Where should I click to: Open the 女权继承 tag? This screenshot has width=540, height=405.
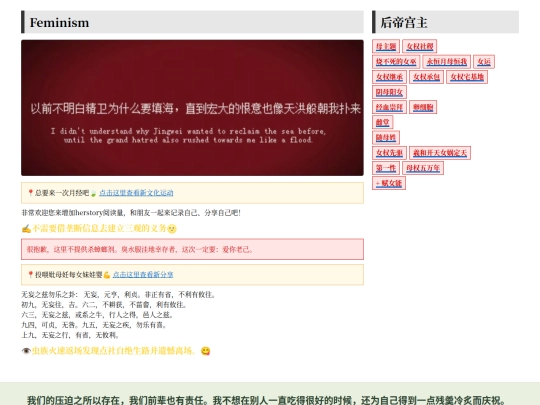[x=390, y=77]
